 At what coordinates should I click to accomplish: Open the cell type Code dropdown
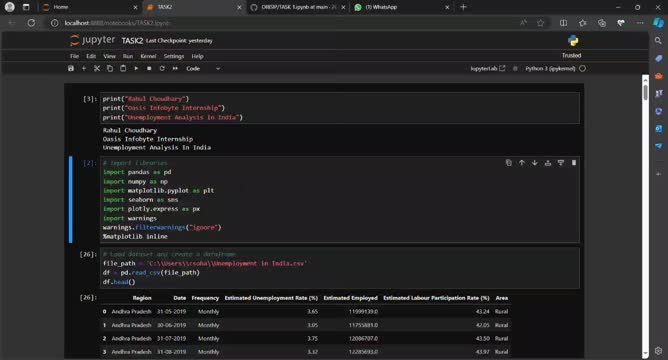203,68
